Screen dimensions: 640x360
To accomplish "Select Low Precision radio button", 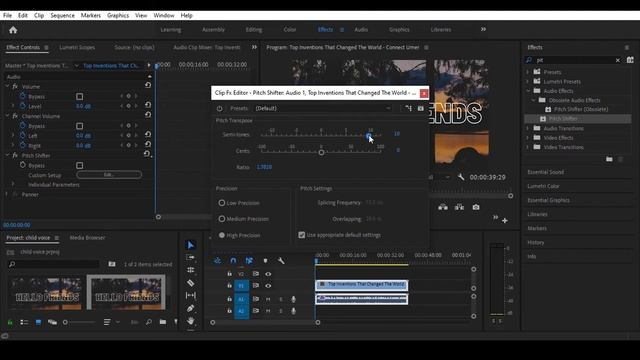I will [222, 202].
